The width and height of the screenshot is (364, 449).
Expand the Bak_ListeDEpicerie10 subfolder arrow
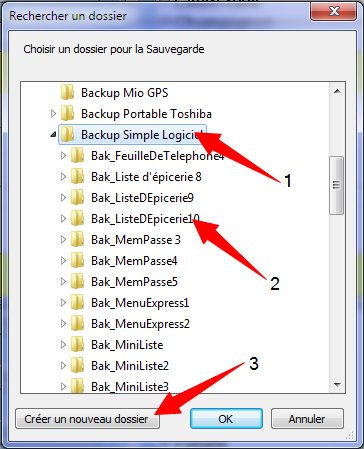coord(63,219)
